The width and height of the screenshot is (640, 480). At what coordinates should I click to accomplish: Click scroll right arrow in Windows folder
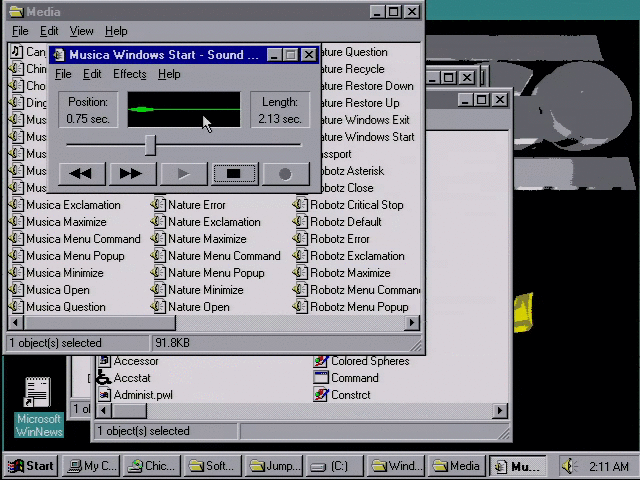tap(500, 411)
